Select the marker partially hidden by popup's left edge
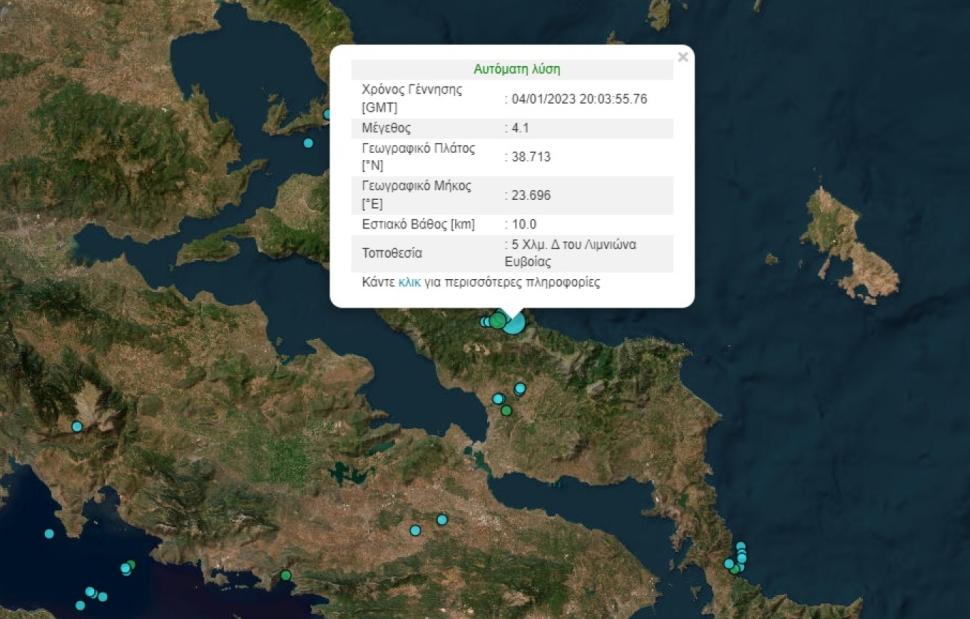The height and width of the screenshot is (619, 970). [x=327, y=114]
